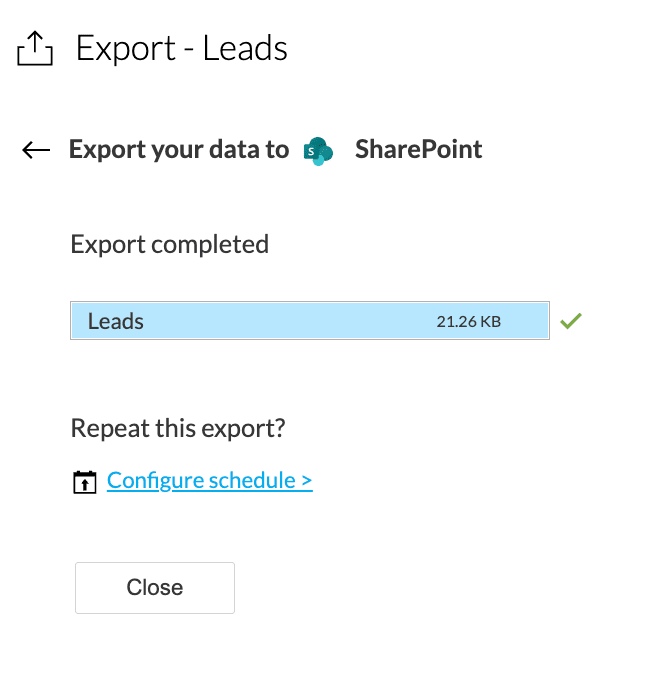Click the chevron after Configure schedule
This screenshot has width=668, height=698.
pos(306,481)
